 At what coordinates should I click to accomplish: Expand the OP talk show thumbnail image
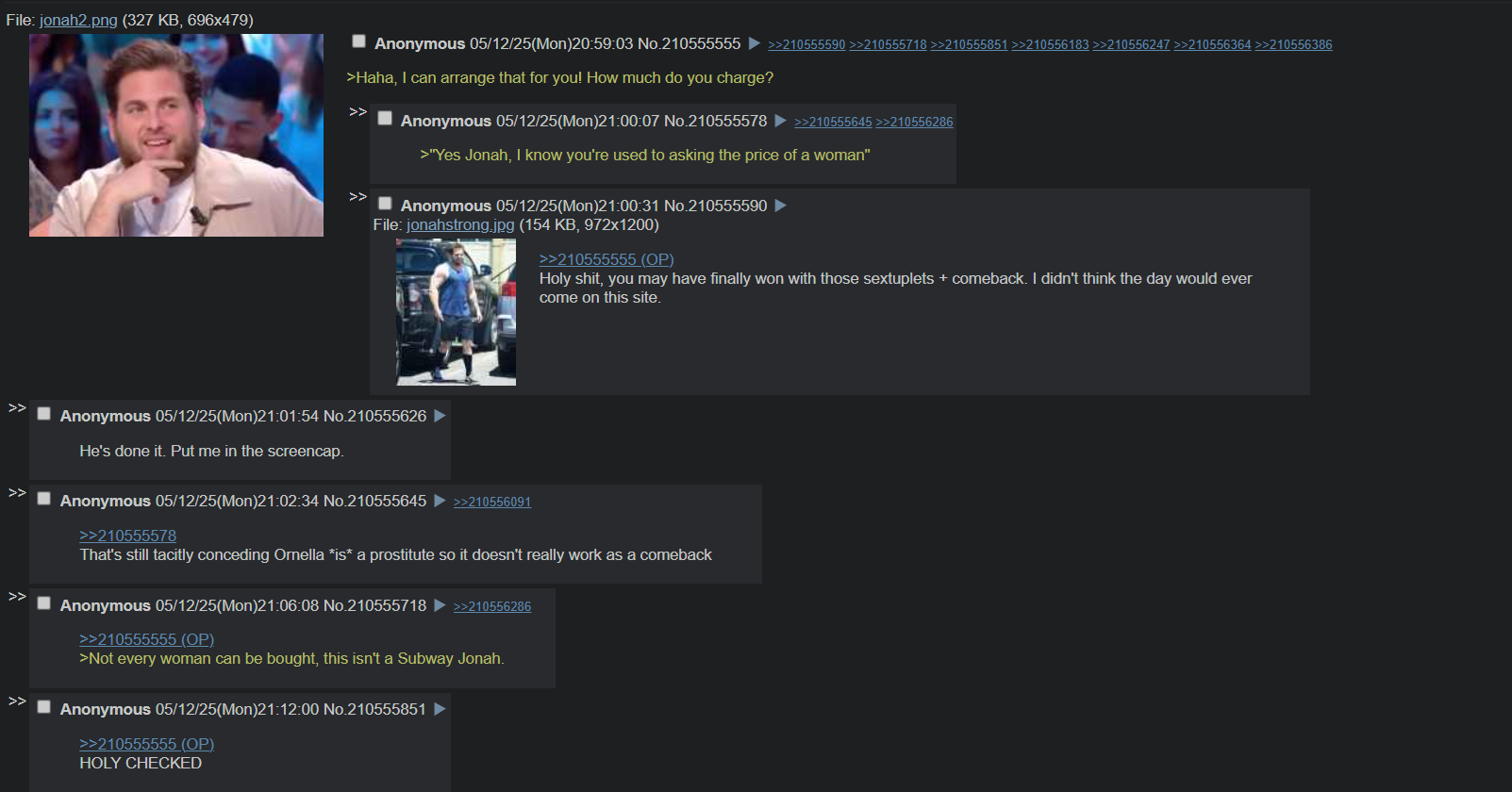pos(176,136)
